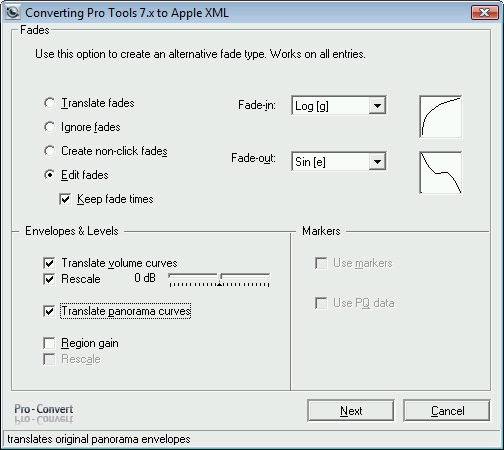504x450 pixels.
Task: Click the Pro-Convert logo
Action: (44, 413)
